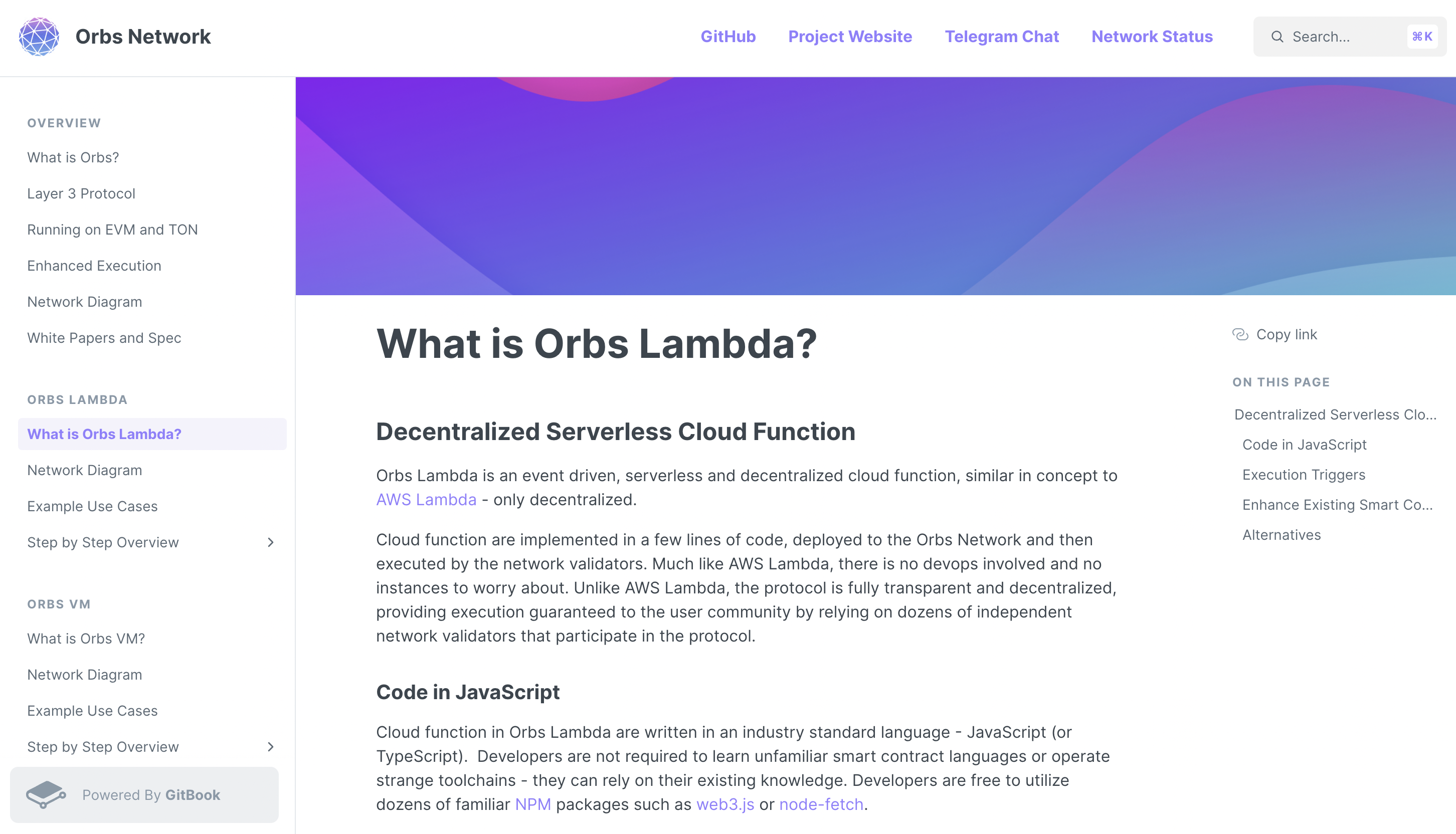Click the AWS Lambda hyperlink
The width and height of the screenshot is (1456, 834).
pyautogui.click(x=426, y=500)
